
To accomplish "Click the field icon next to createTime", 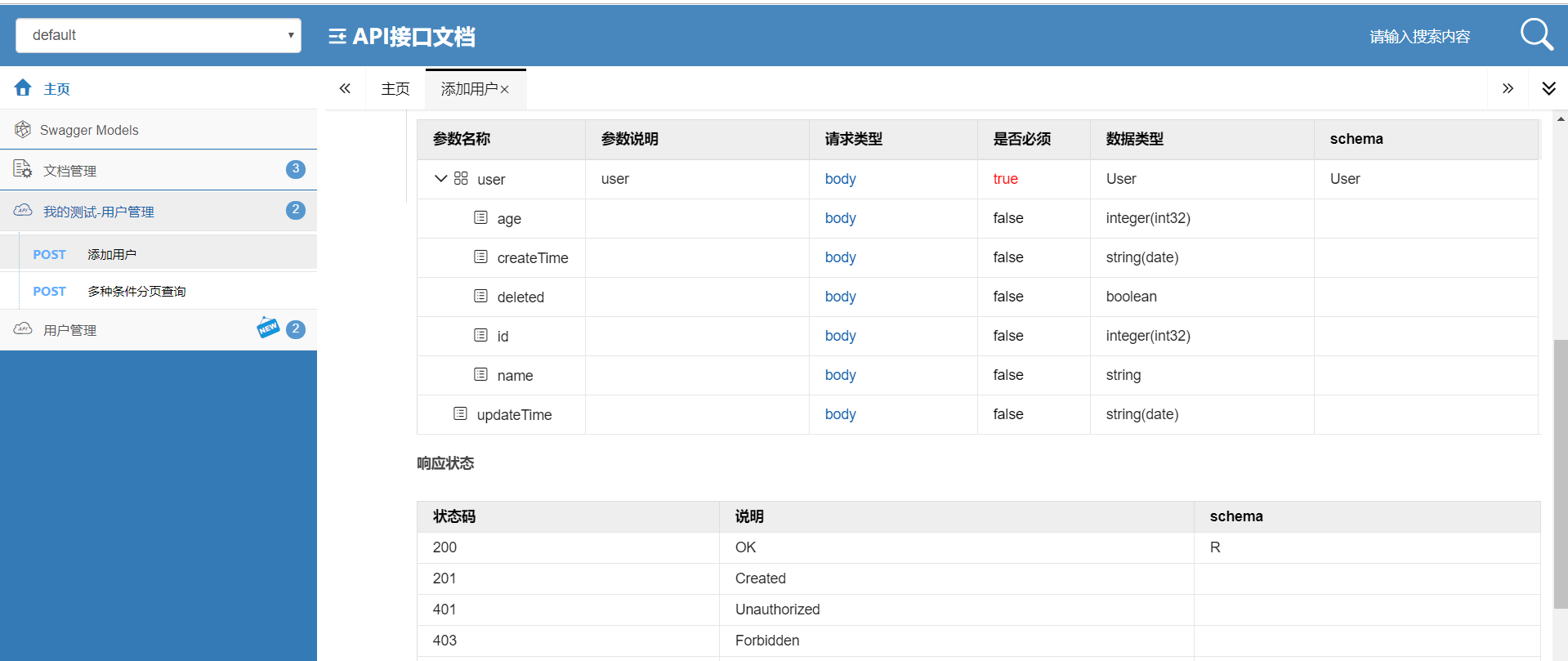I will (480, 257).
